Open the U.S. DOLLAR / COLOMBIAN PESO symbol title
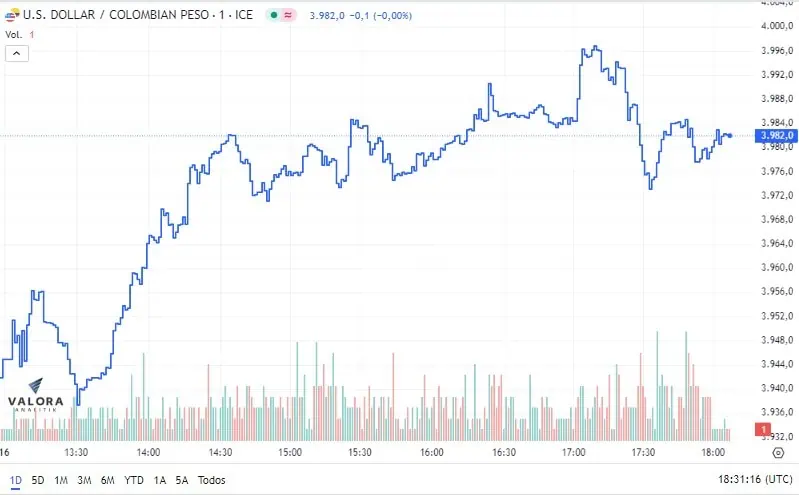 138,15
